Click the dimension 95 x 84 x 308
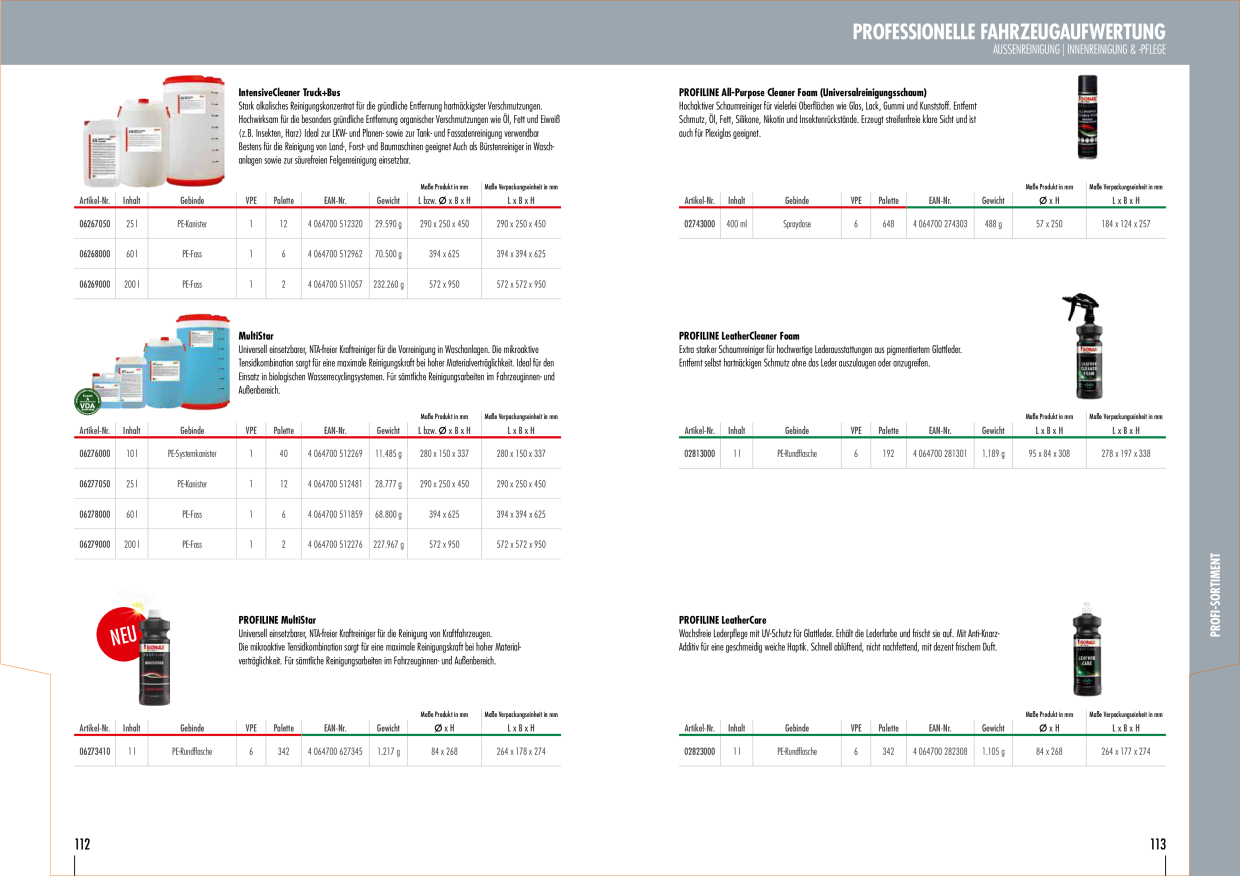Screen dimensions: 1240x876 [1049, 454]
